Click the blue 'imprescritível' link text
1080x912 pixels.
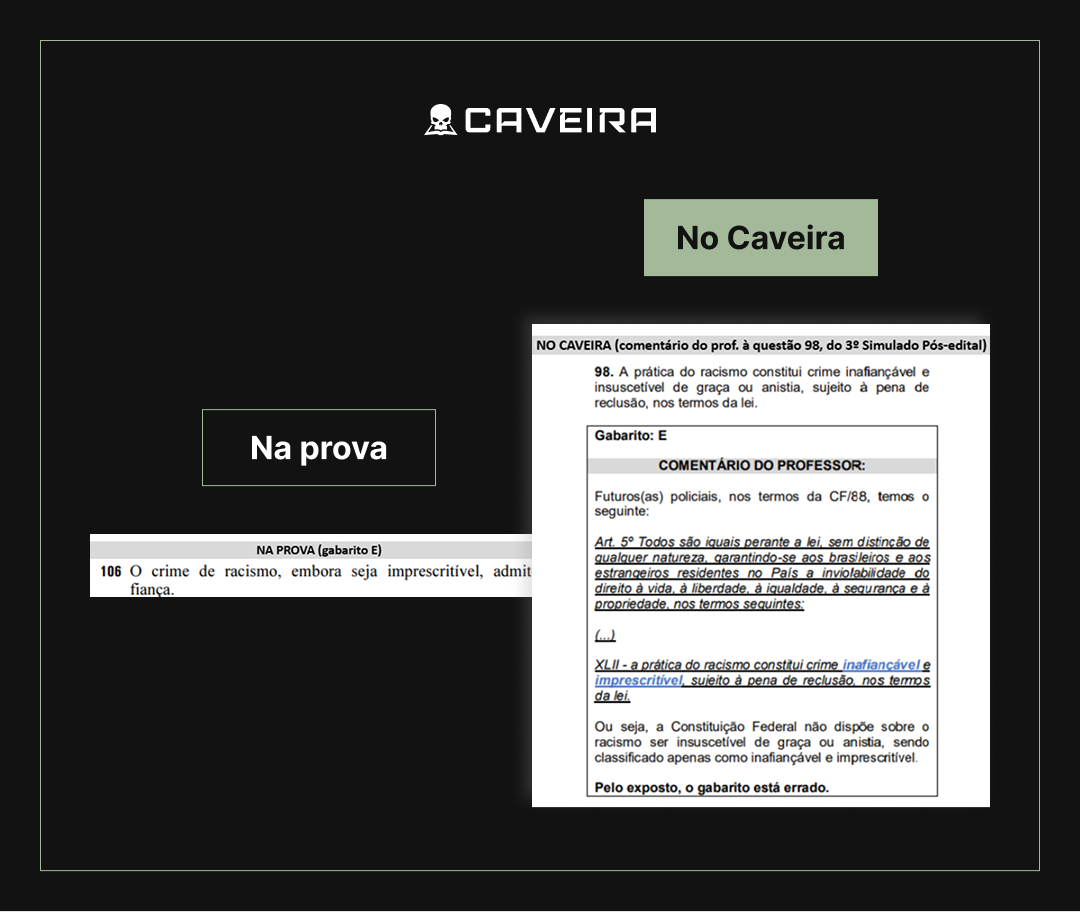(x=638, y=681)
